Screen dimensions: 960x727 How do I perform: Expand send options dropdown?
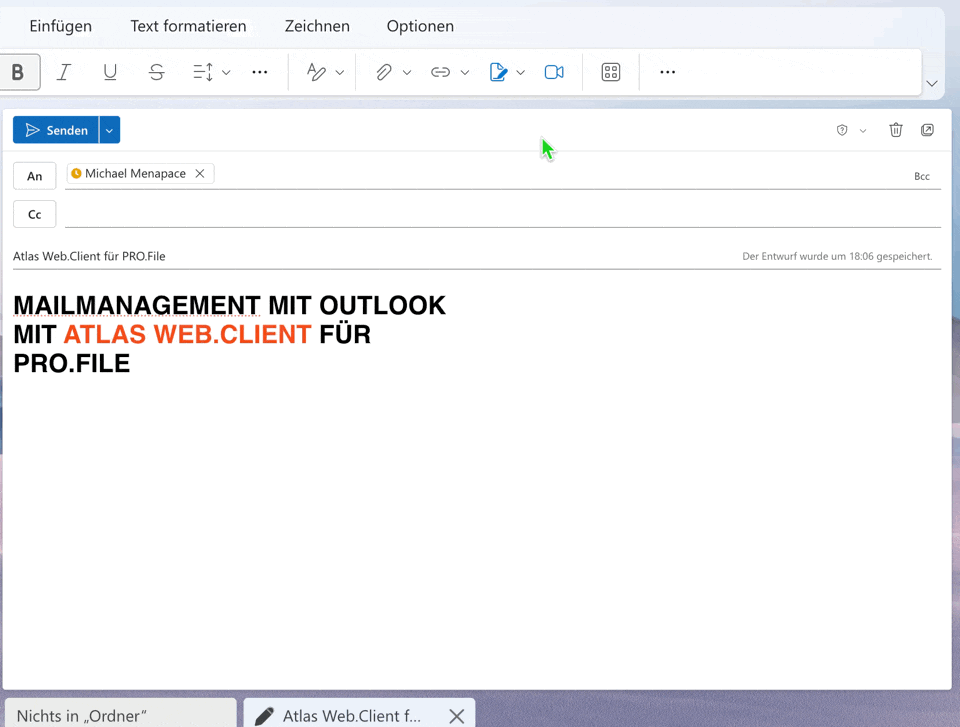pos(110,130)
